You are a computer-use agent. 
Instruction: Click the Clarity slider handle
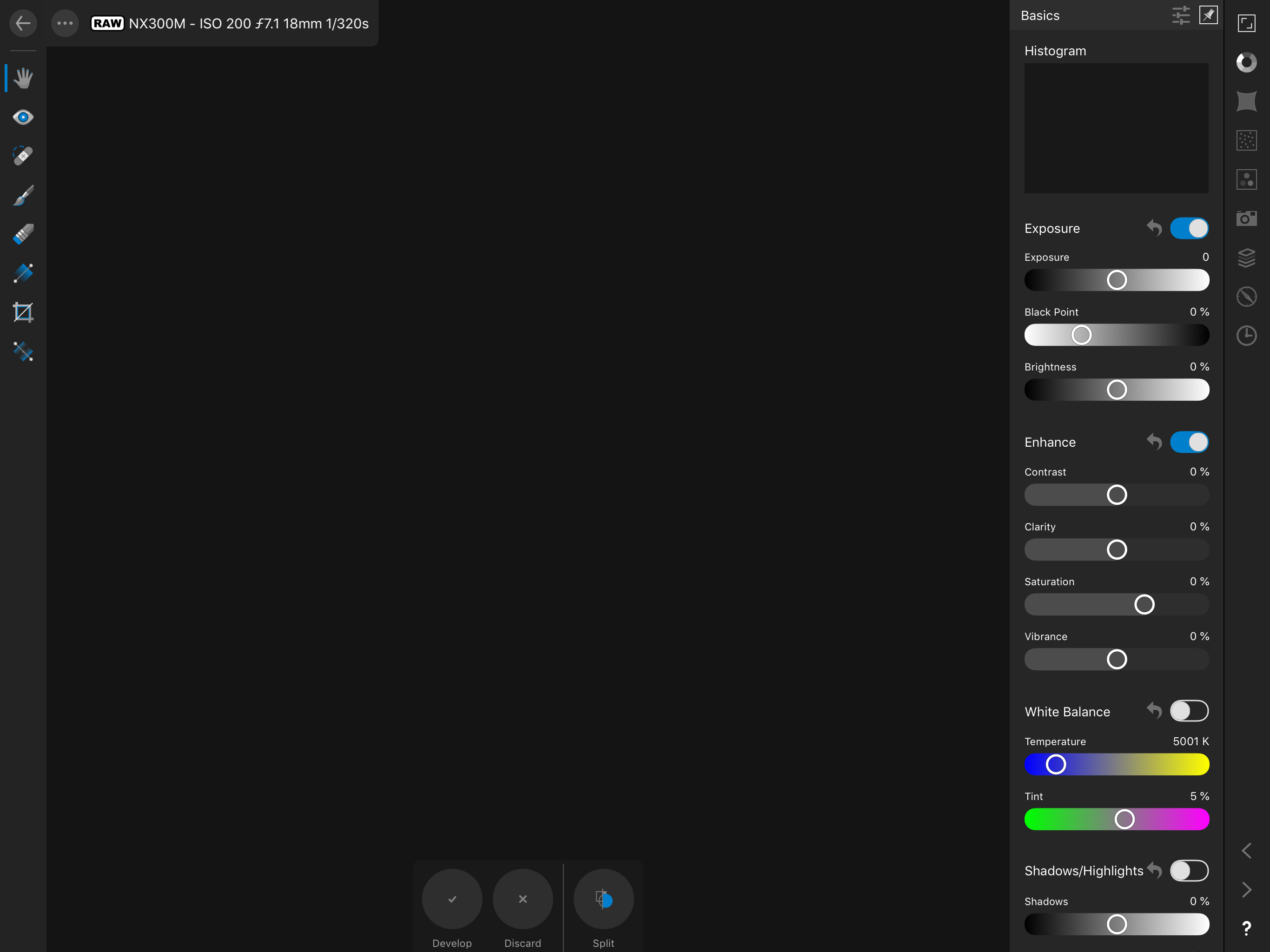click(x=1117, y=549)
